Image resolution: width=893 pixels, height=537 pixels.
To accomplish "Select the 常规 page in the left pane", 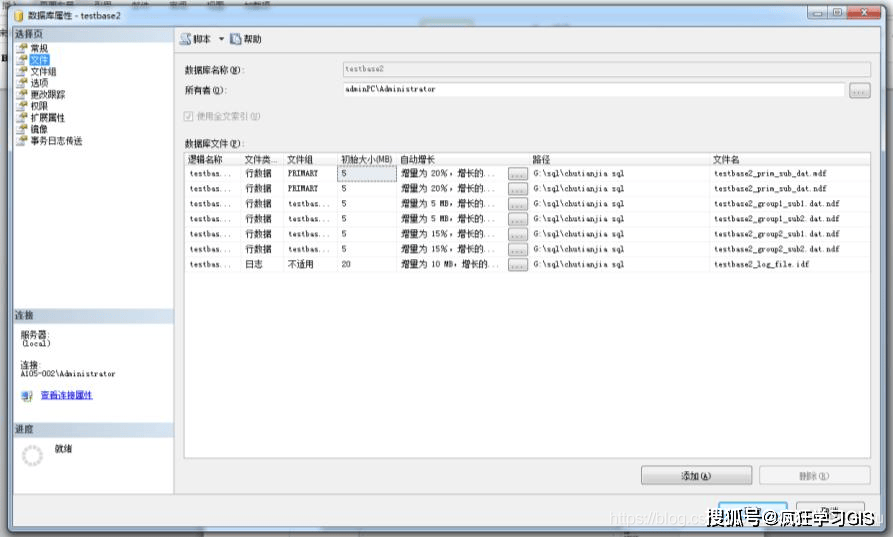I will (39, 48).
